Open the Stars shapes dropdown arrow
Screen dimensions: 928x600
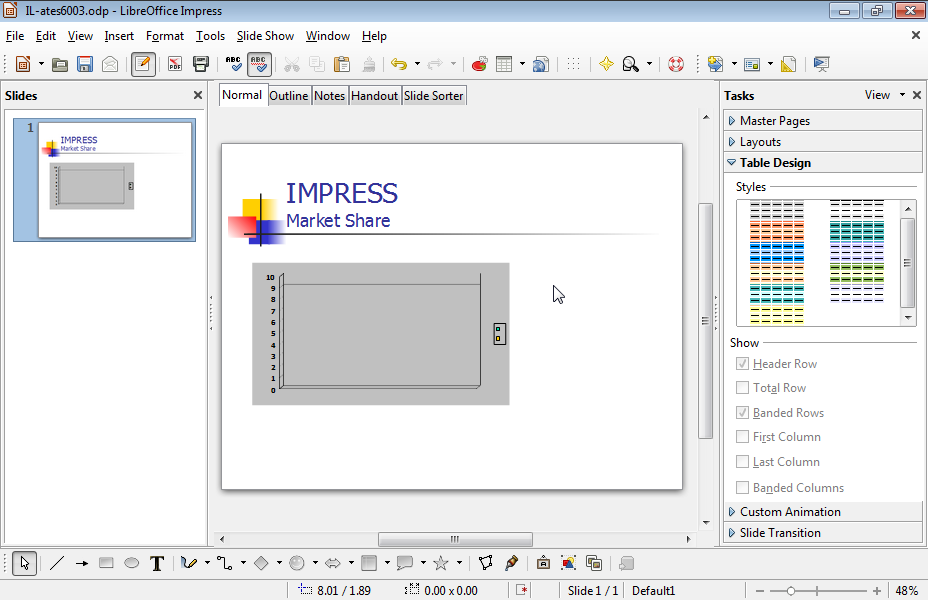pyautogui.click(x=459, y=563)
